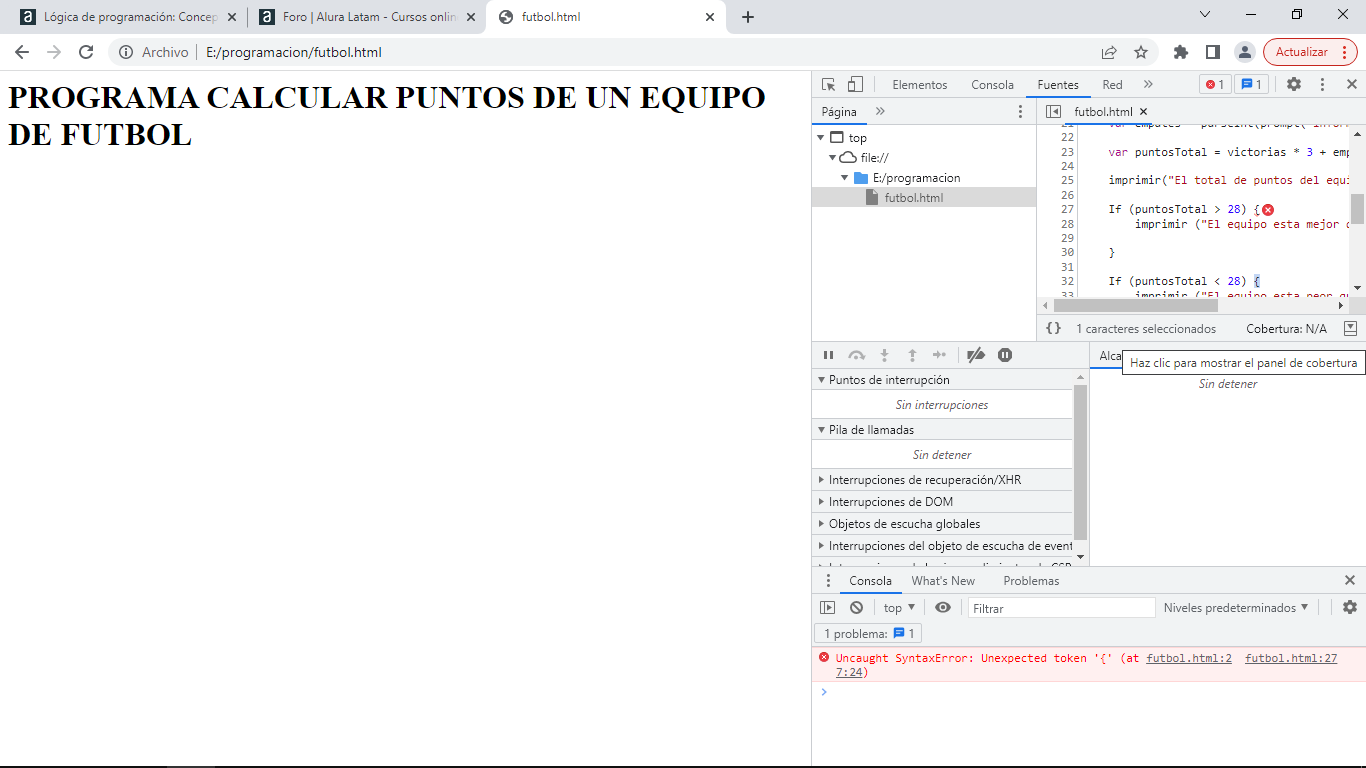Screen dimensions: 1366x768
Task: Toggle pause on exceptions icon
Action: [x=1005, y=355]
